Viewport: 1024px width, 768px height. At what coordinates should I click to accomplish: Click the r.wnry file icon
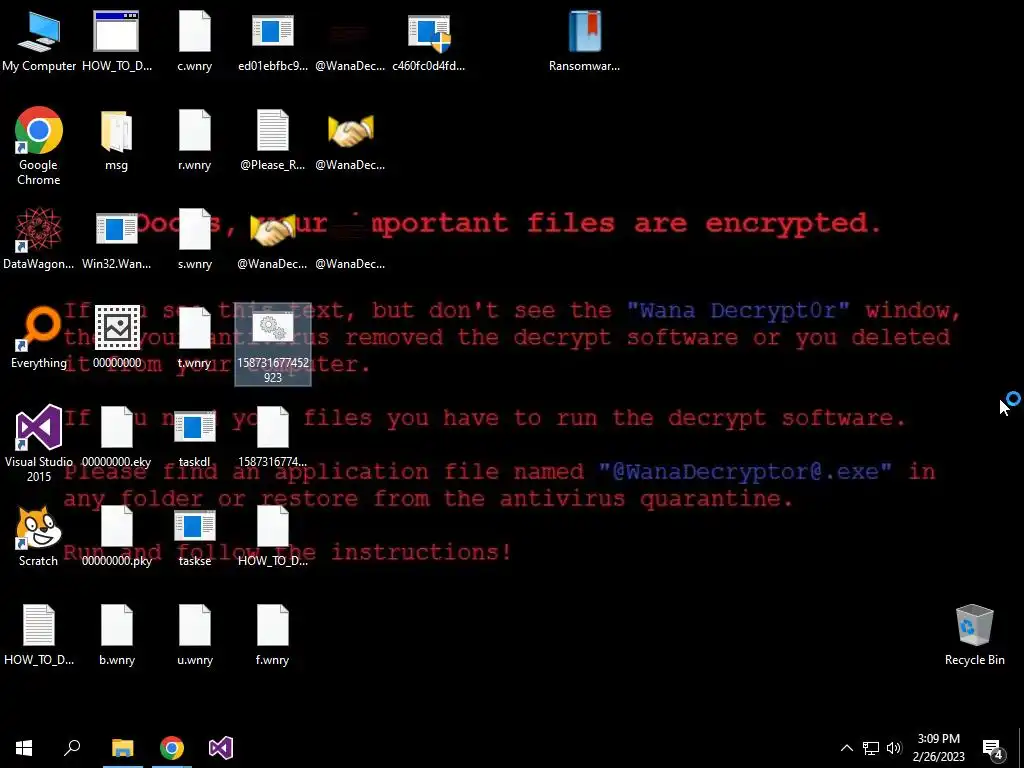[x=195, y=141]
